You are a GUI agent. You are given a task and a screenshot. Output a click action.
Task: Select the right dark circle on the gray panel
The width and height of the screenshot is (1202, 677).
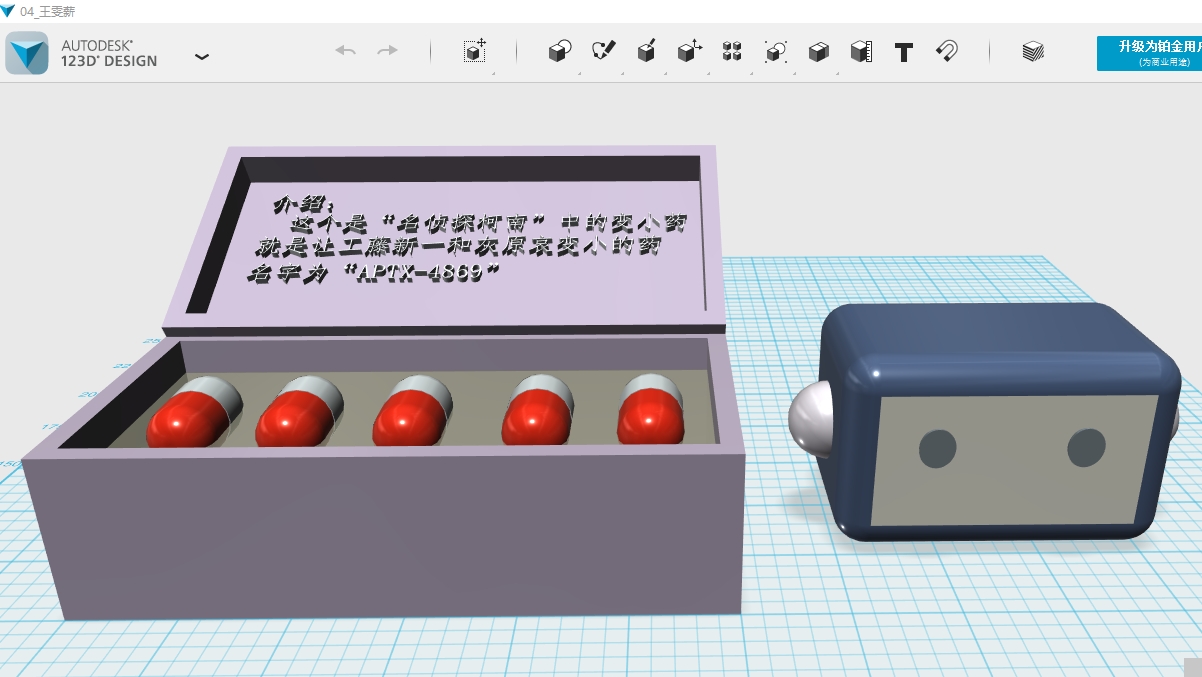tap(1086, 448)
